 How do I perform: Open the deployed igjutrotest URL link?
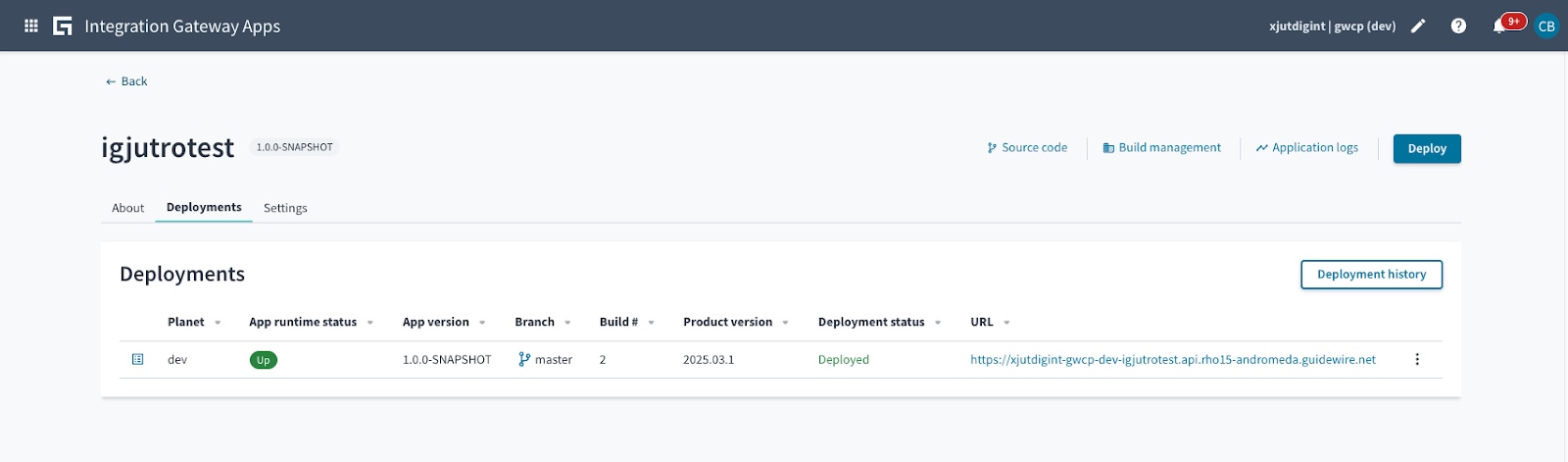(x=1173, y=360)
